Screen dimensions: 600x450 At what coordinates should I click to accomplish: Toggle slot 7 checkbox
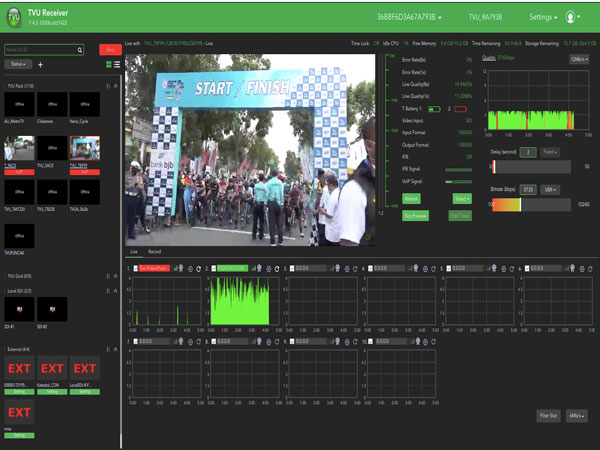click(x=135, y=341)
